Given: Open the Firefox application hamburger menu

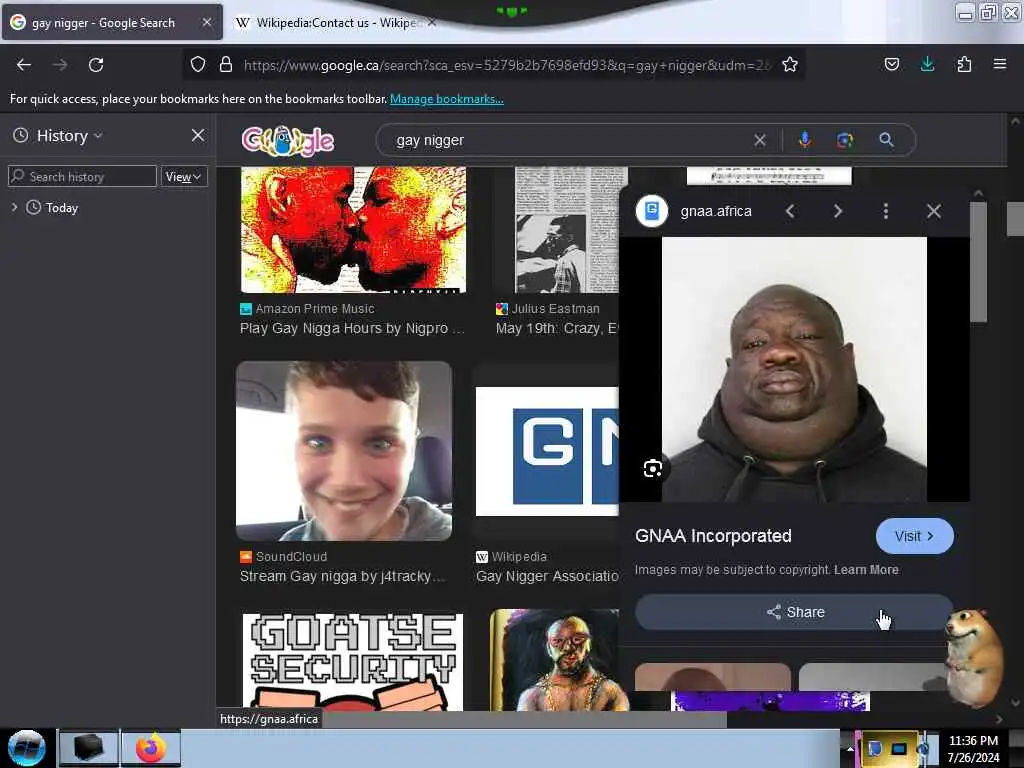Looking at the screenshot, I should click(1000, 64).
